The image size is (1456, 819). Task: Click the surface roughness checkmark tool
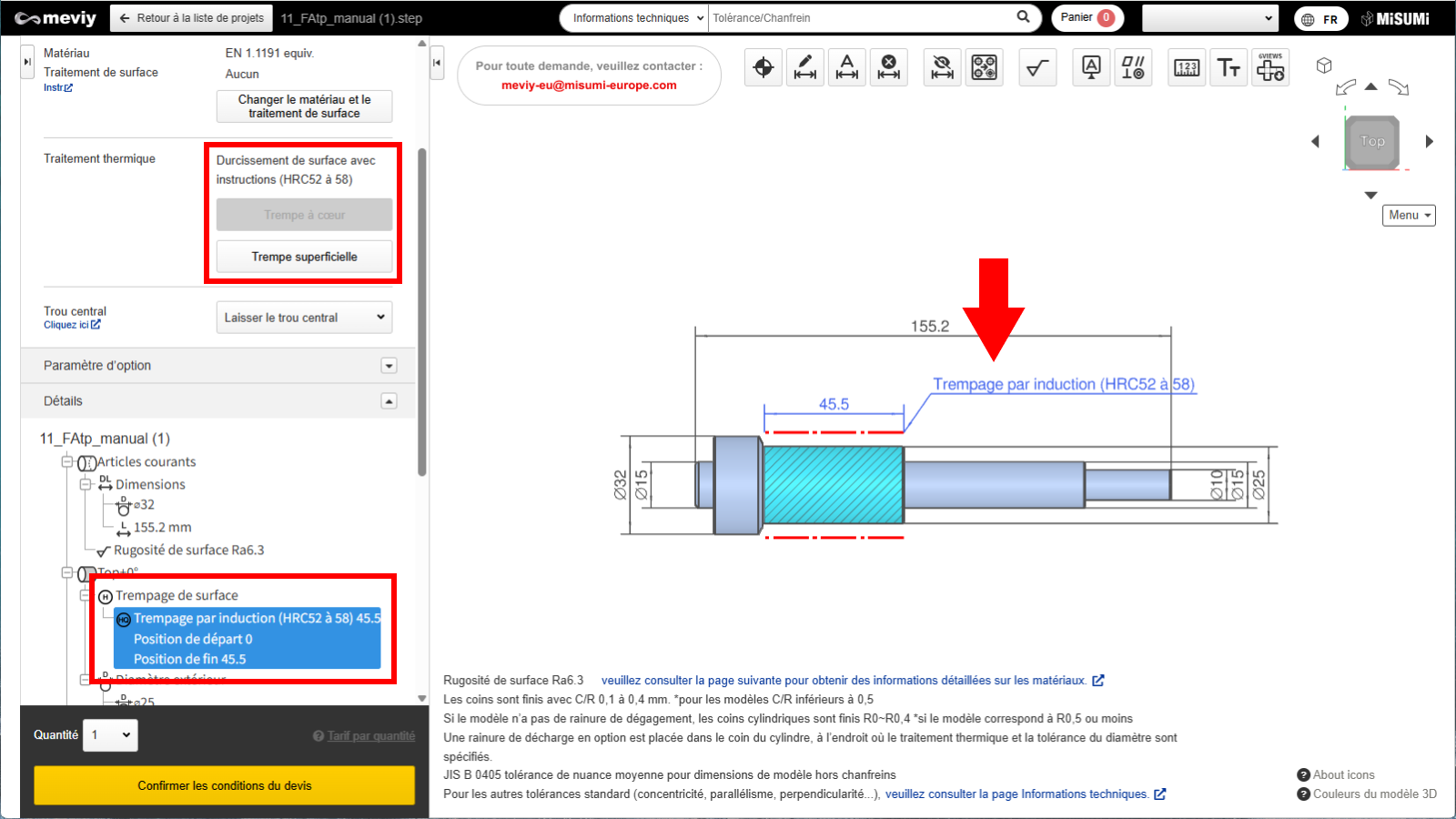pos(1037,67)
